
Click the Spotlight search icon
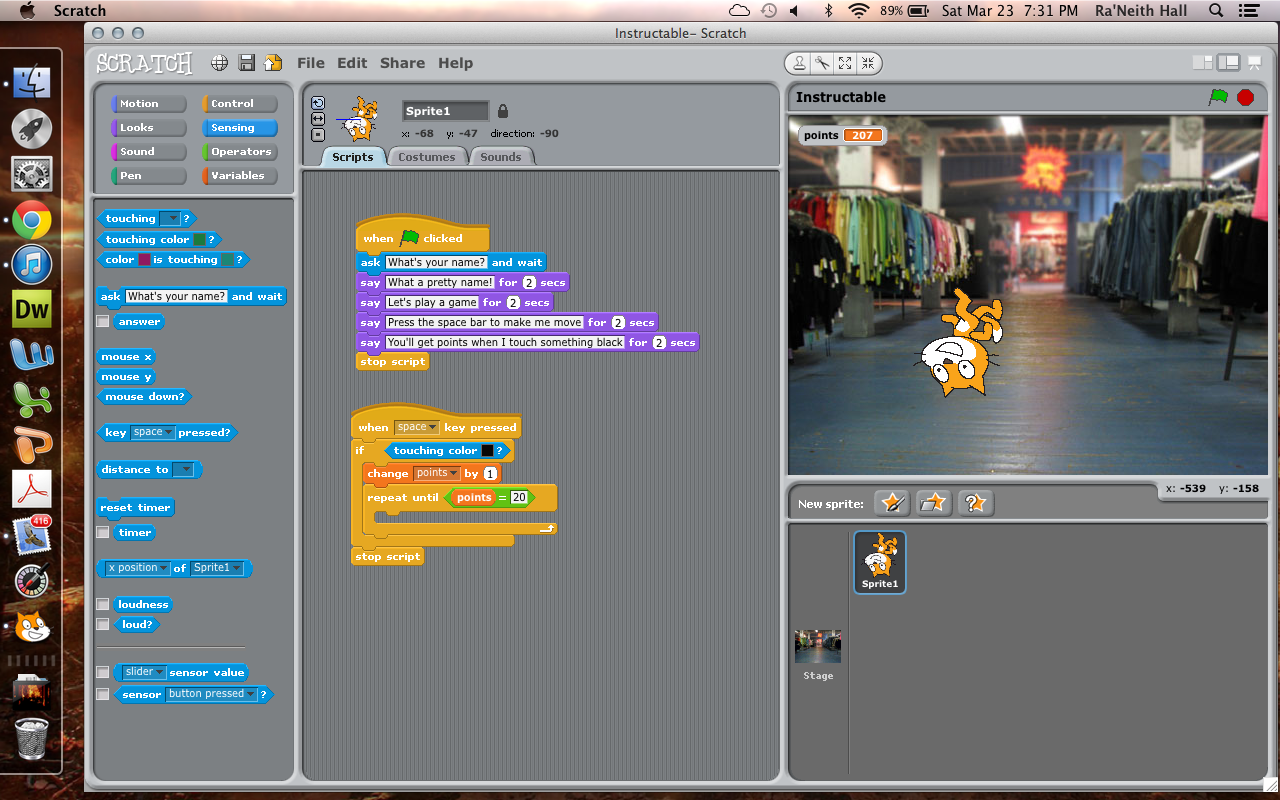[1216, 11]
